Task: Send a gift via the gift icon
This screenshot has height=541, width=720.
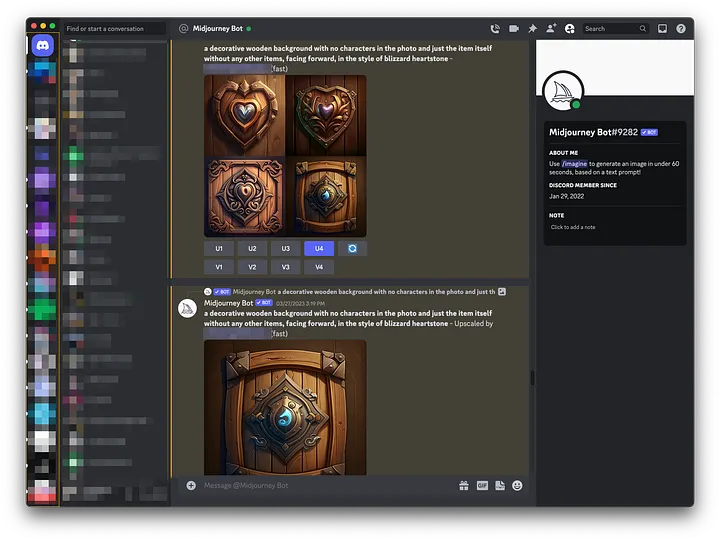Action: (464, 486)
